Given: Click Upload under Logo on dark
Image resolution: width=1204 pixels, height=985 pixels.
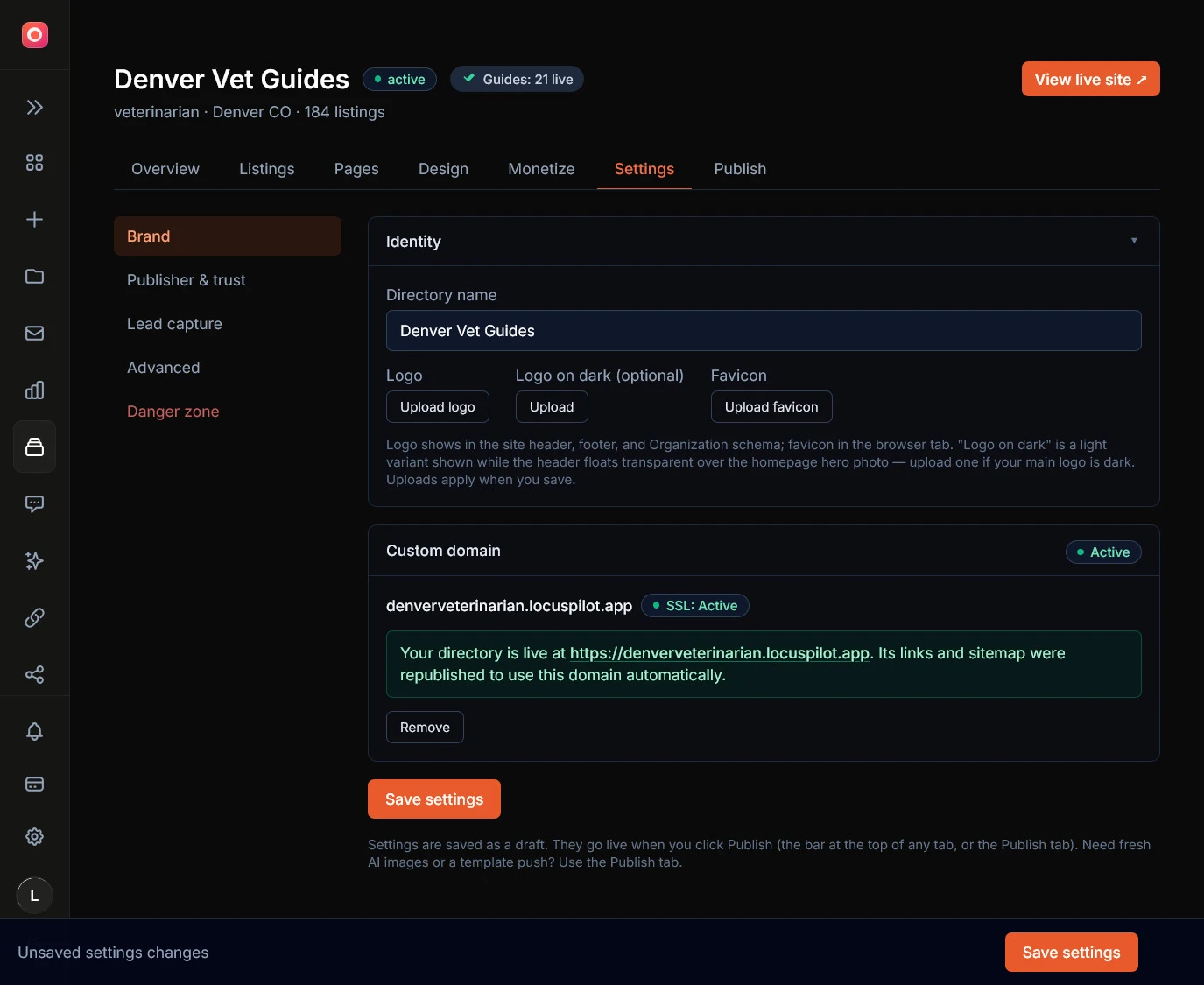Looking at the screenshot, I should pyautogui.click(x=552, y=407).
